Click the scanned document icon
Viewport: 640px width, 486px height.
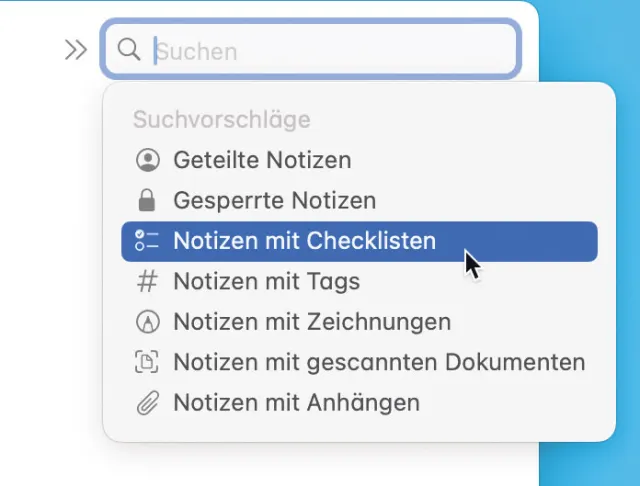147,362
